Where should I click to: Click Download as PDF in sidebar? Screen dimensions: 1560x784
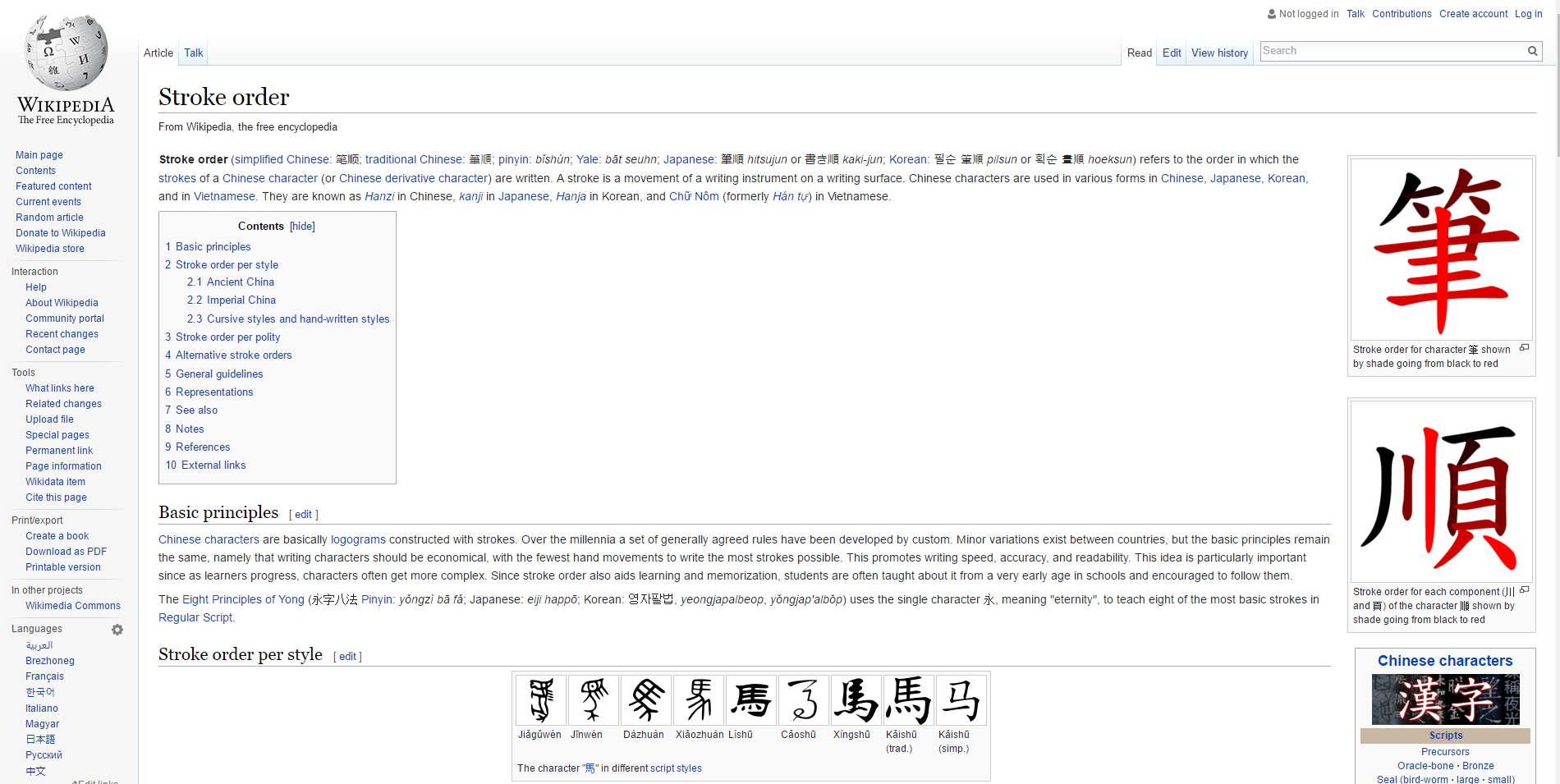pos(66,552)
